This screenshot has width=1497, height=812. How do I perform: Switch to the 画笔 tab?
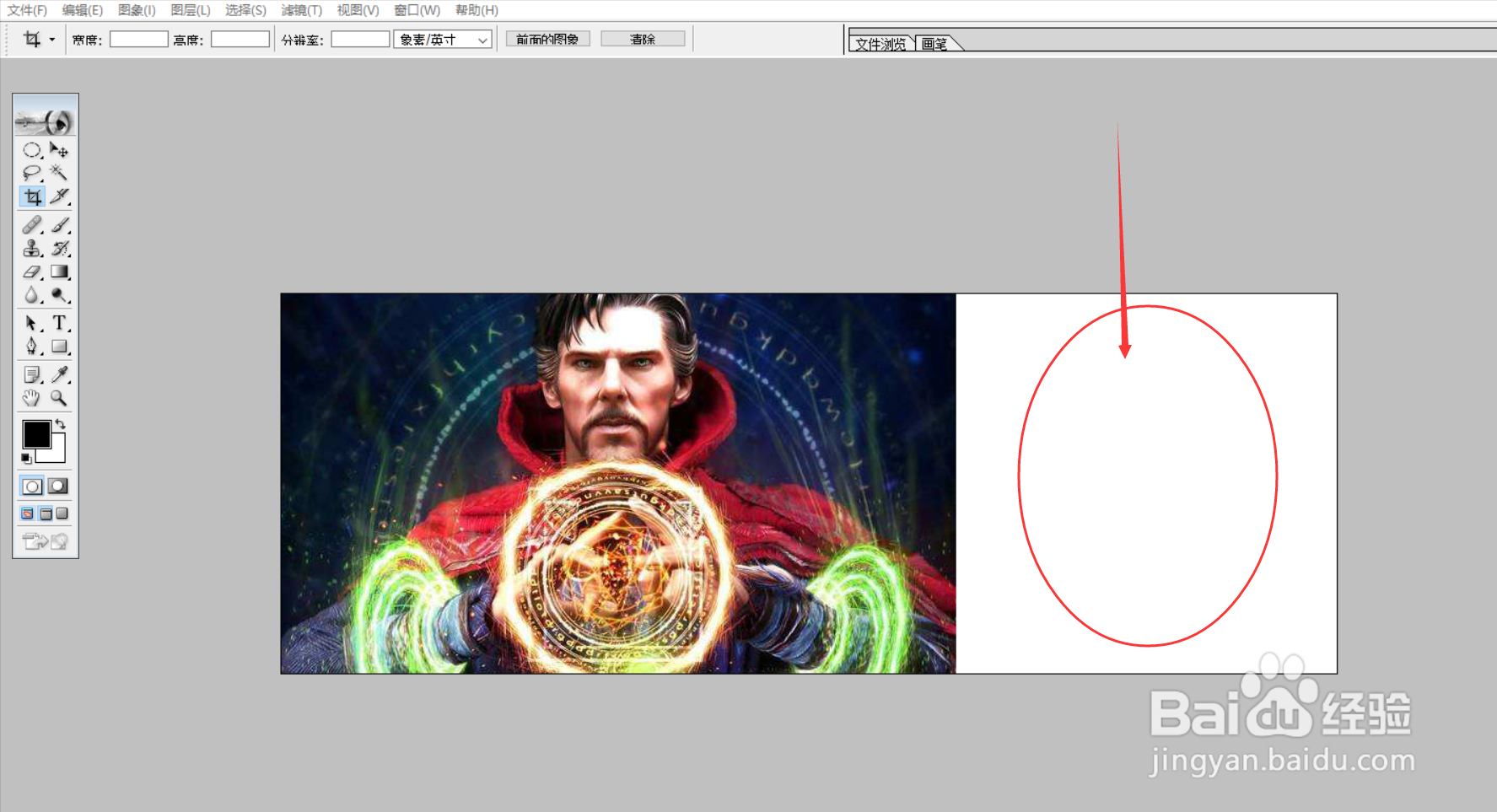(x=934, y=44)
